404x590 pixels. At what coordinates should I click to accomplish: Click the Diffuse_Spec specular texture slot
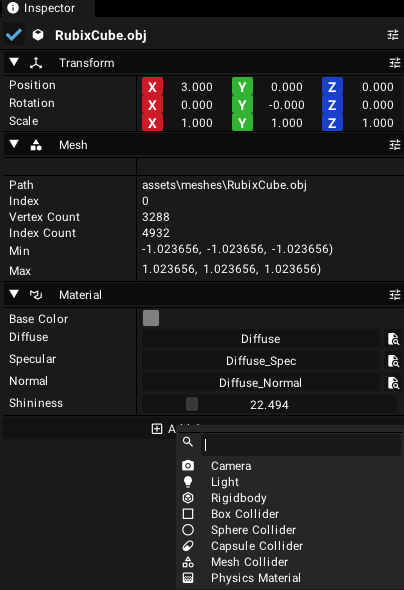(x=261, y=360)
